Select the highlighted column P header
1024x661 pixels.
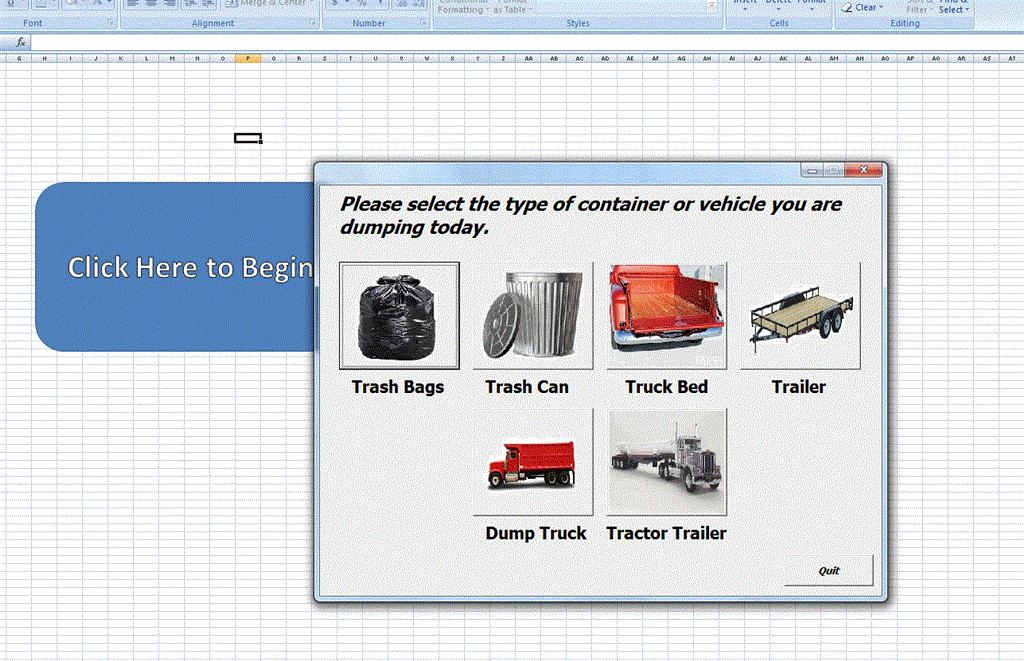(248, 59)
